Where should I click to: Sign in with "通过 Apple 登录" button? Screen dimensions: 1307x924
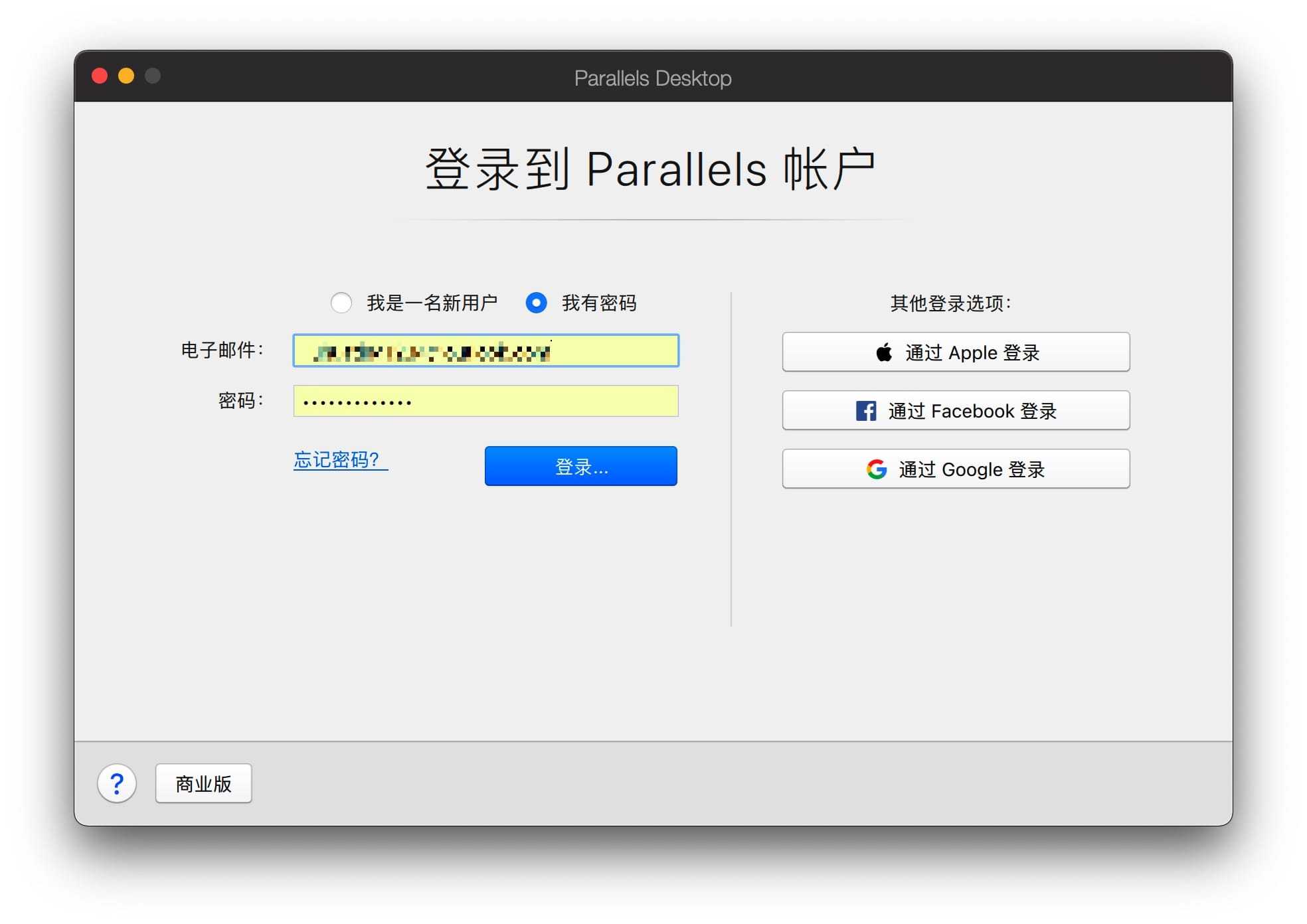coord(956,352)
